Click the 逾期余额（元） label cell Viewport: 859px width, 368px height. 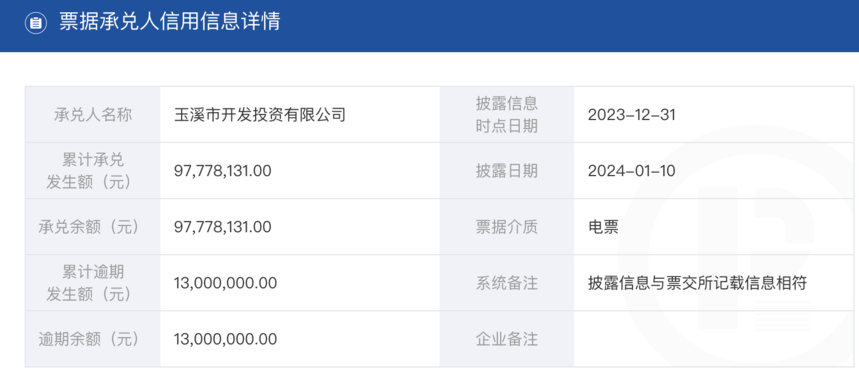(93, 339)
